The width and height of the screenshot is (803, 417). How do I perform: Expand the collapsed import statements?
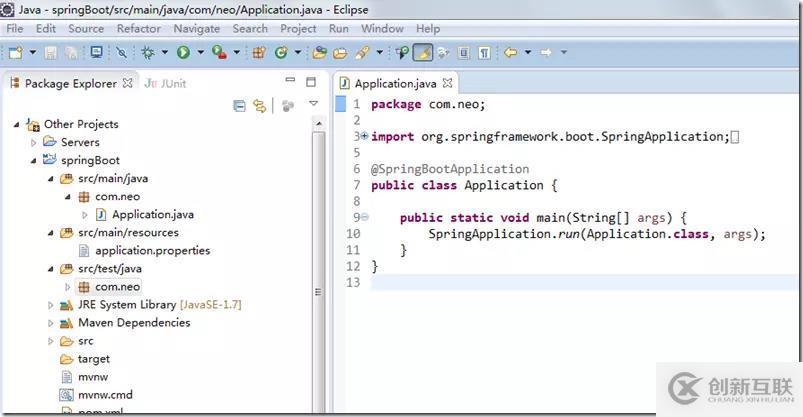pyautogui.click(x=364, y=136)
